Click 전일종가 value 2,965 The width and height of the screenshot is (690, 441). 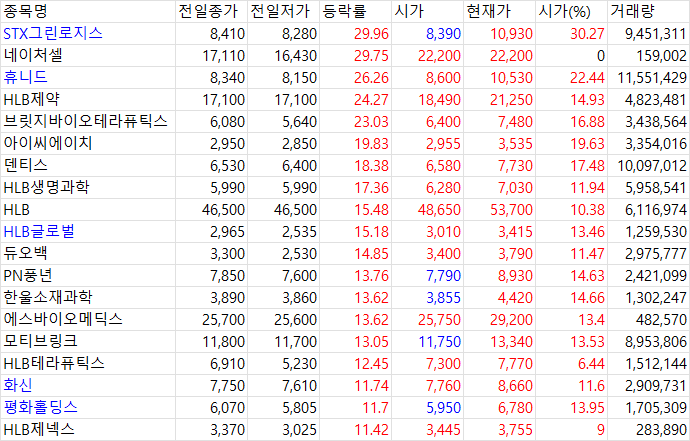(227, 232)
